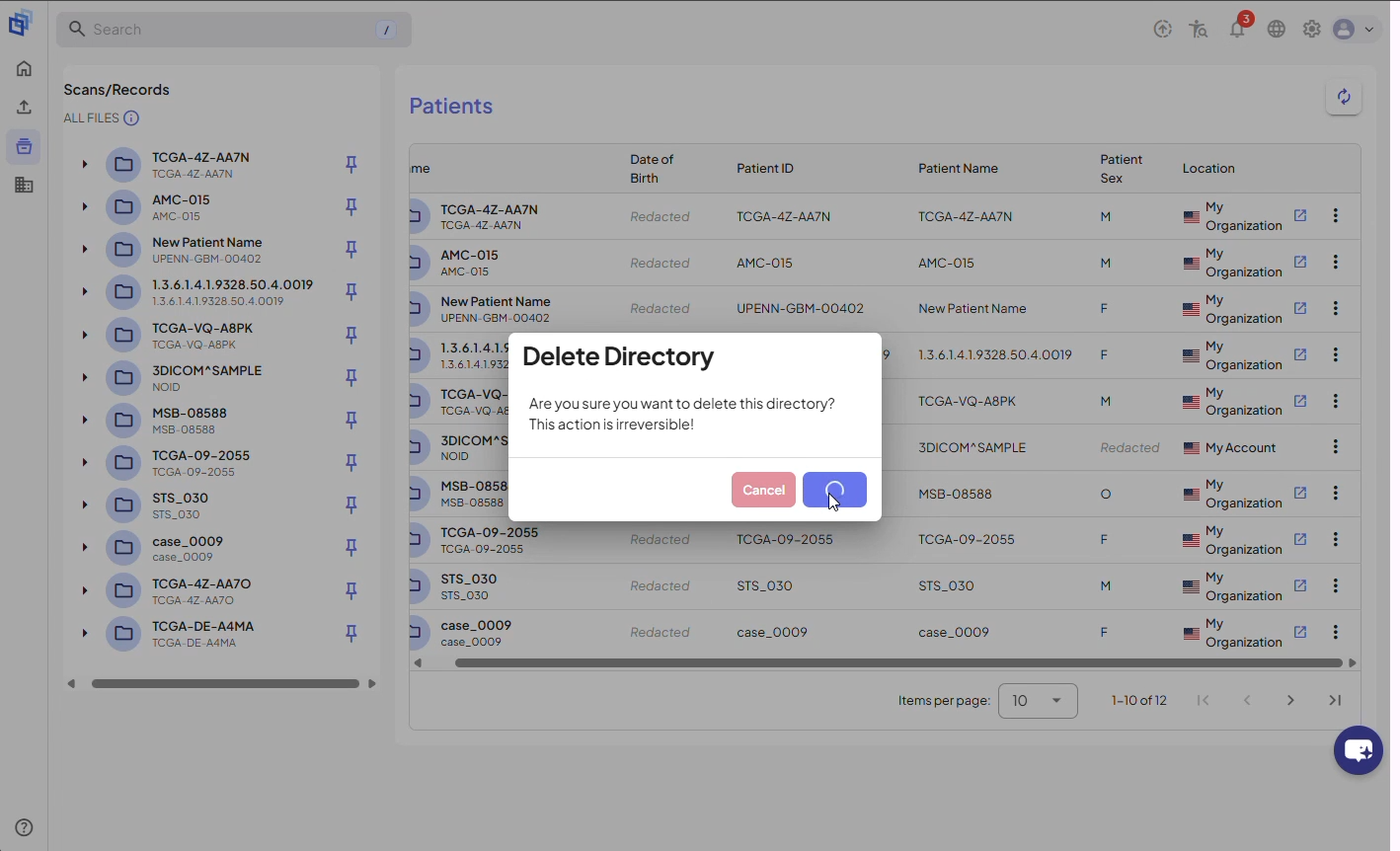Toggle pin for TCGA-4Z-AA7N folder

tap(351, 164)
